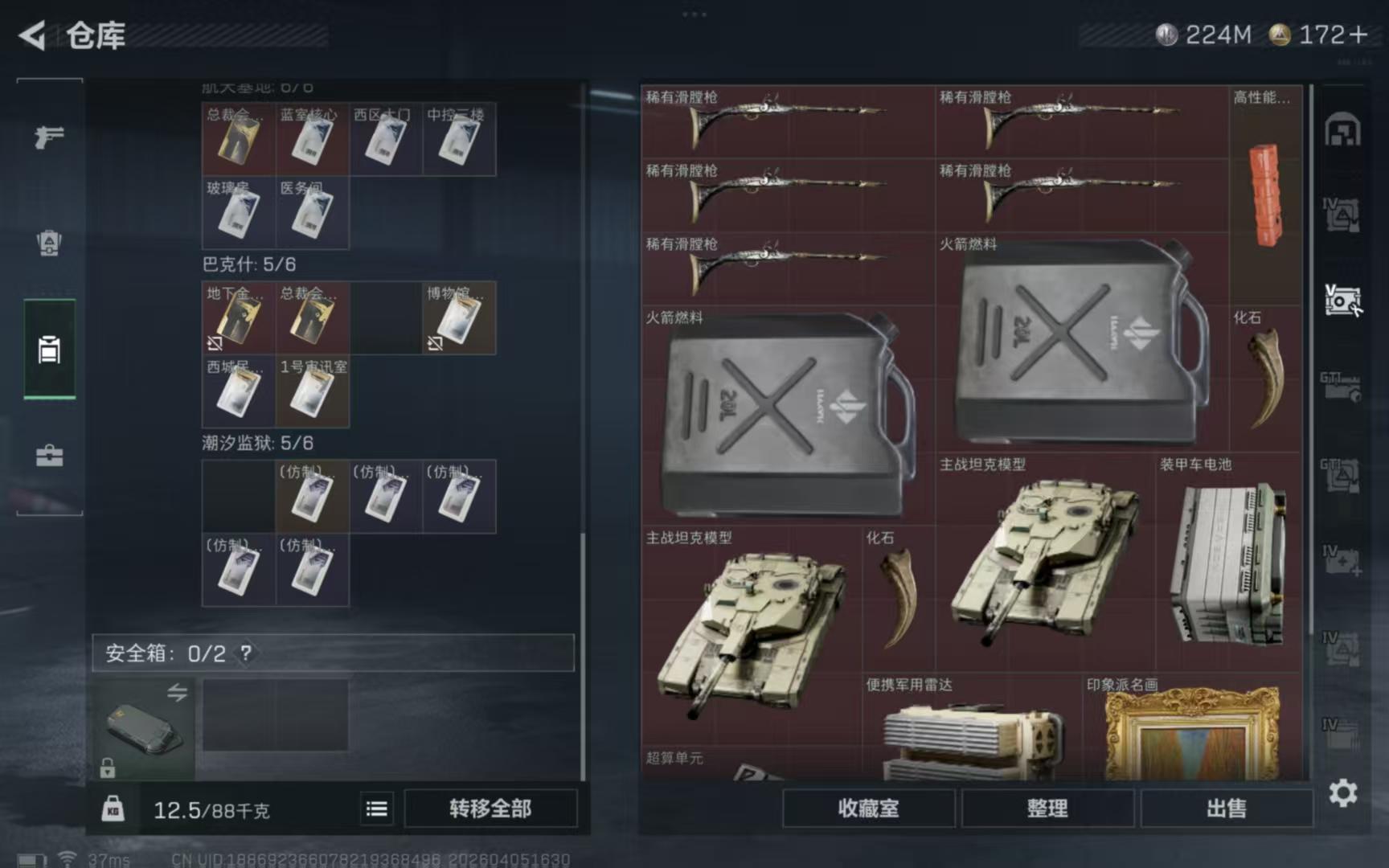Open the weapons pistol tab in sidebar
The width and height of the screenshot is (1389, 868).
click(x=49, y=137)
